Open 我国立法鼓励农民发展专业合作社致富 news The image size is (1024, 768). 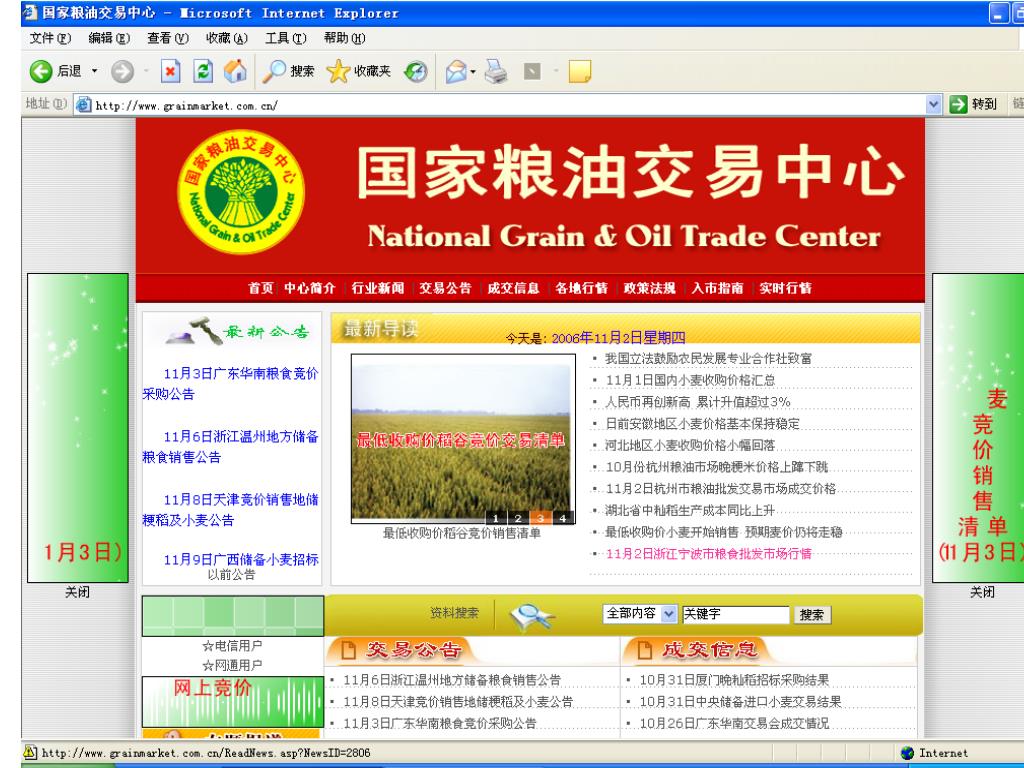[x=708, y=359]
